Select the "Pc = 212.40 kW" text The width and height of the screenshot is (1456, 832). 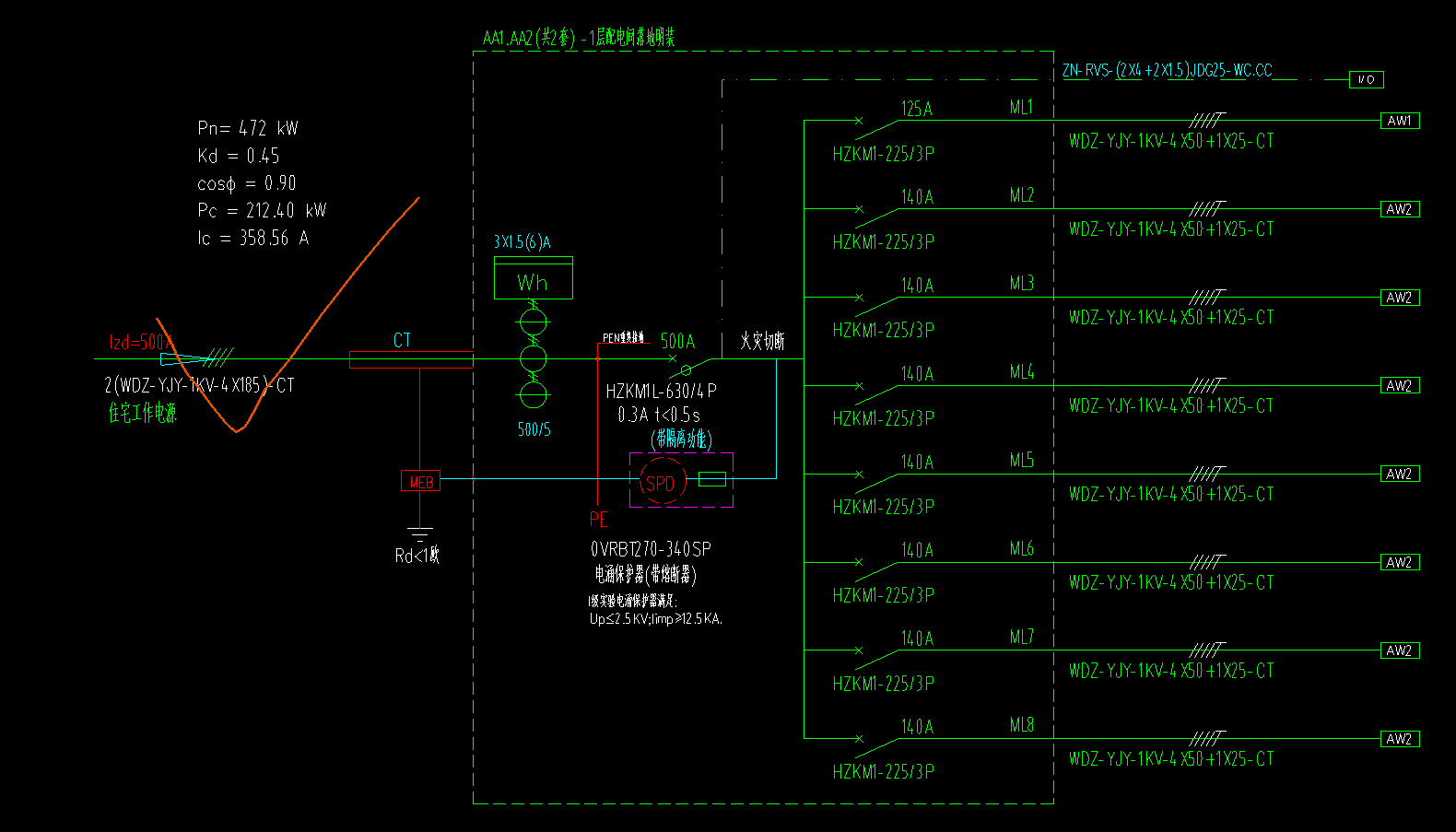pos(262,210)
